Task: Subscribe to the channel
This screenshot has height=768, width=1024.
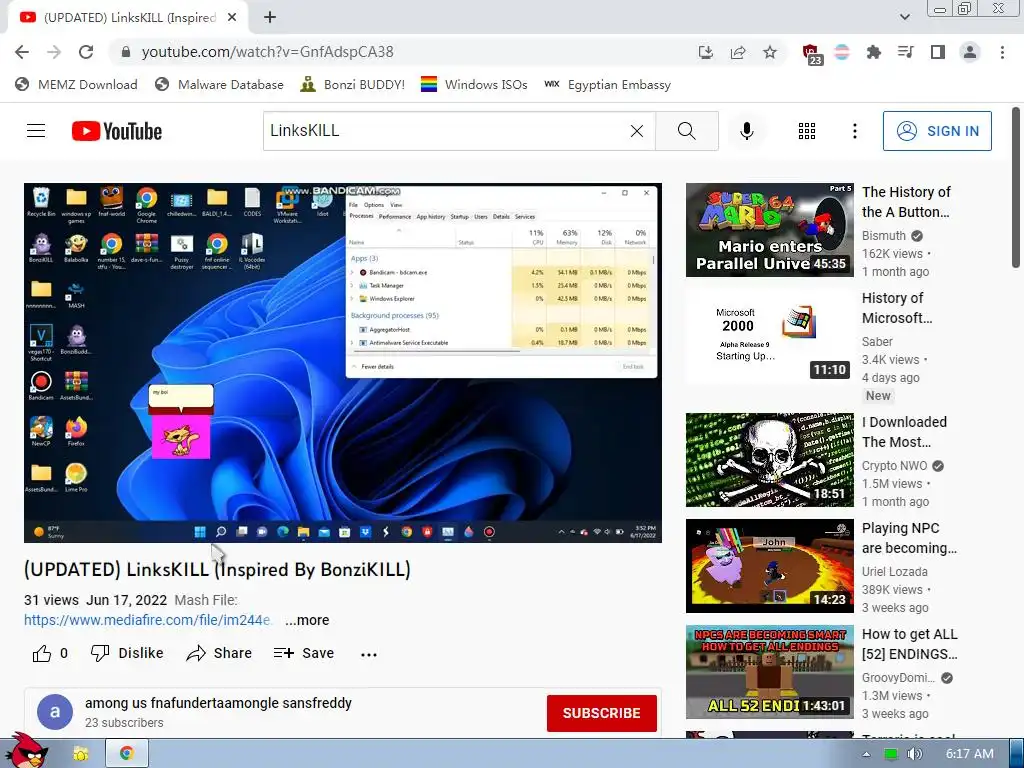Action: click(x=601, y=713)
